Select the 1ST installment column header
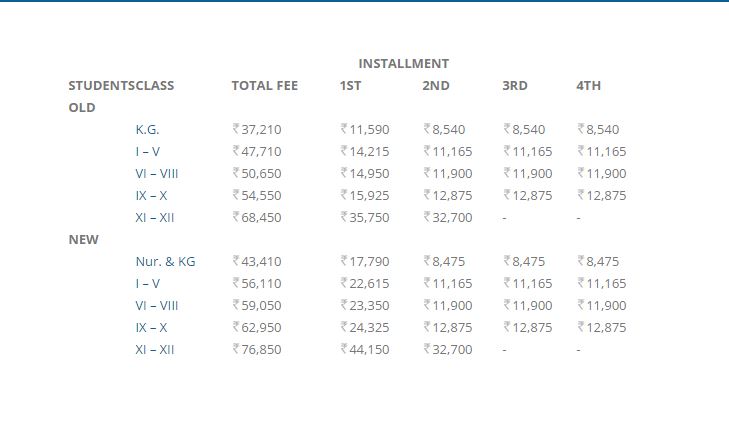Image resolution: width=729 pixels, height=424 pixels. pyautogui.click(x=350, y=85)
